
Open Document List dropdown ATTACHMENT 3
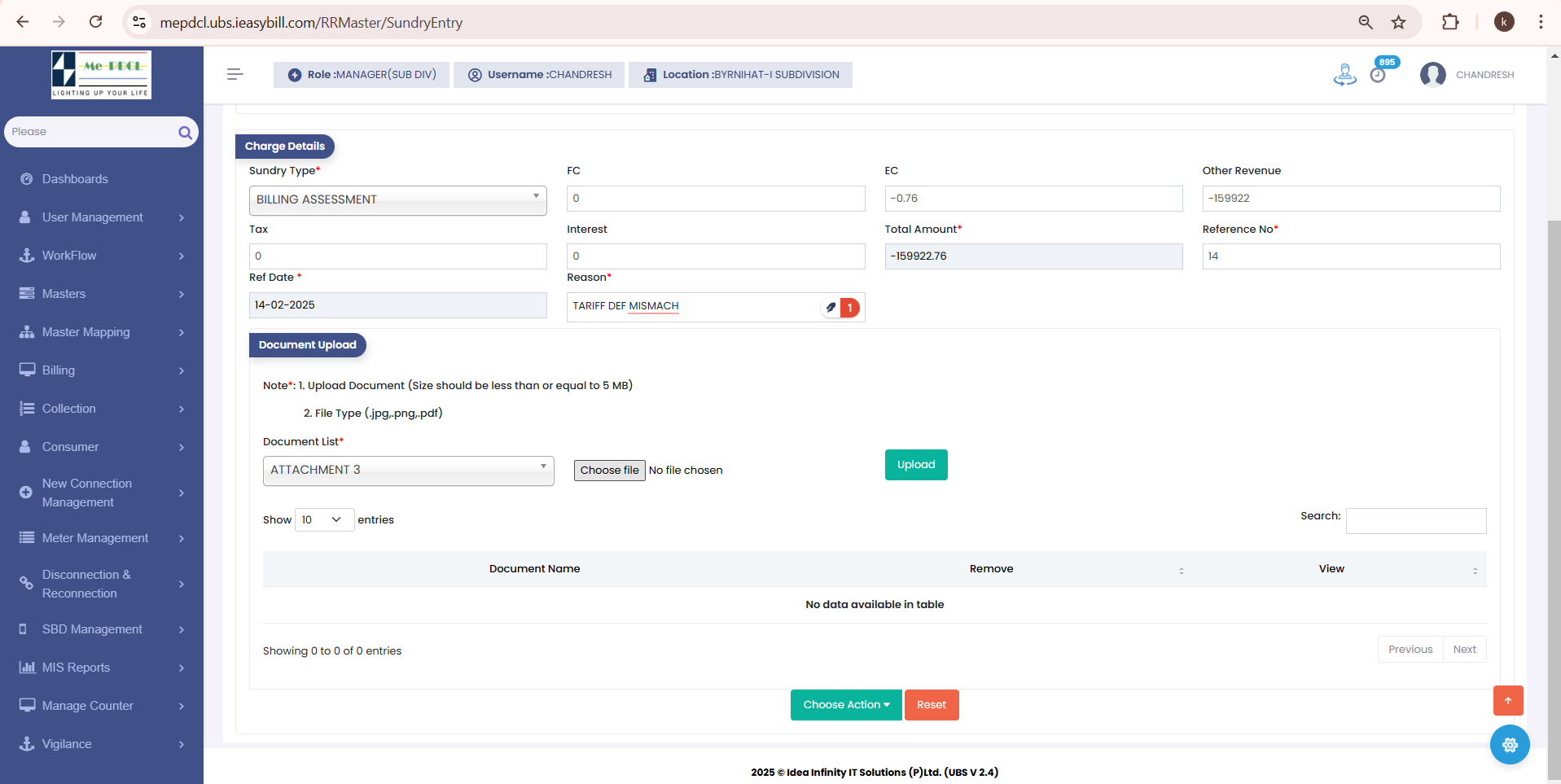tap(408, 471)
